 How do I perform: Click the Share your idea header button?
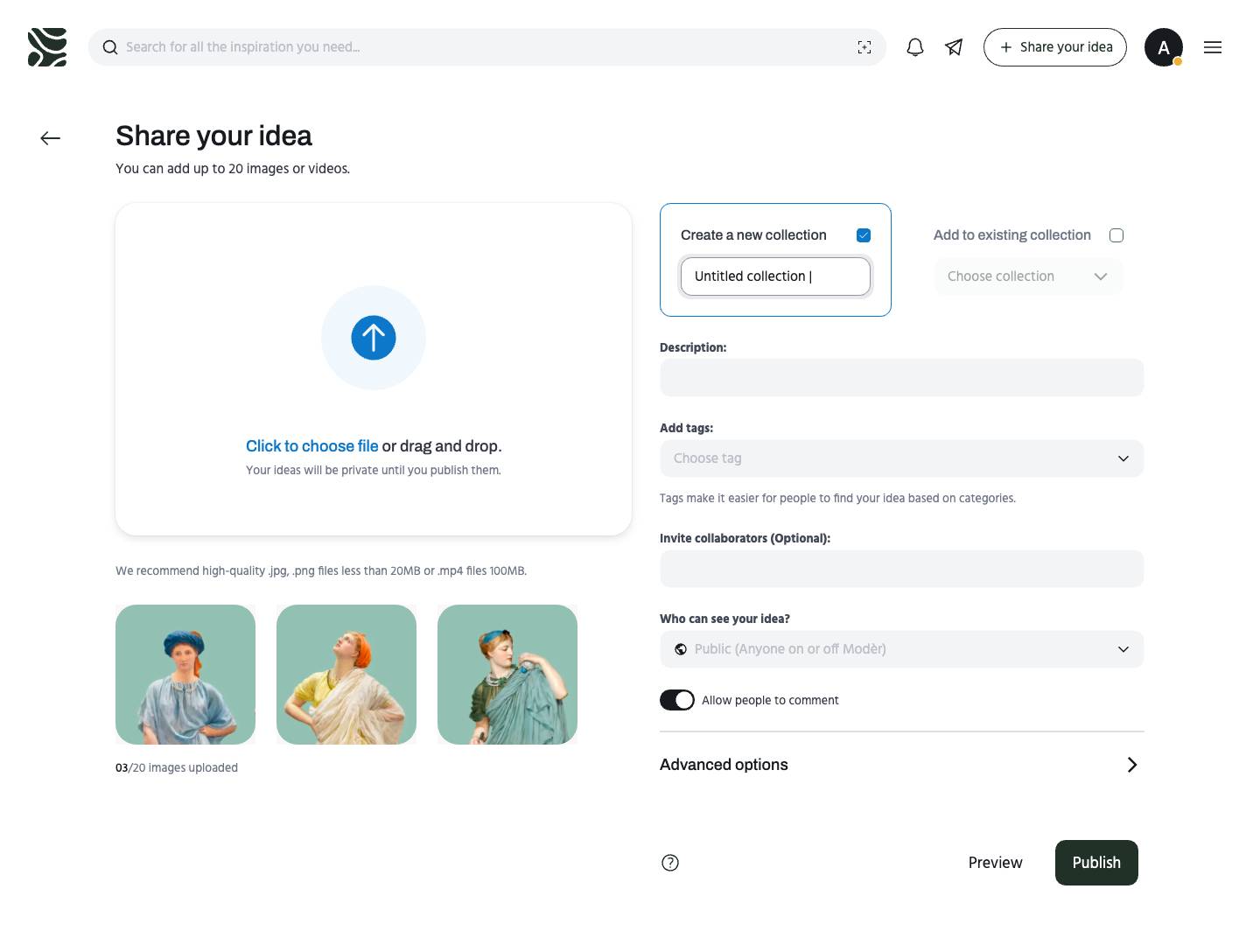(x=1055, y=47)
